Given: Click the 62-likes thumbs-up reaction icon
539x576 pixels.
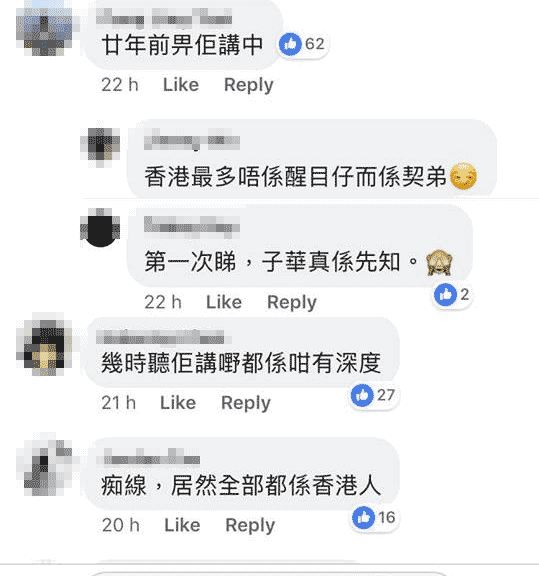Looking at the screenshot, I should (x=290, y=44).
